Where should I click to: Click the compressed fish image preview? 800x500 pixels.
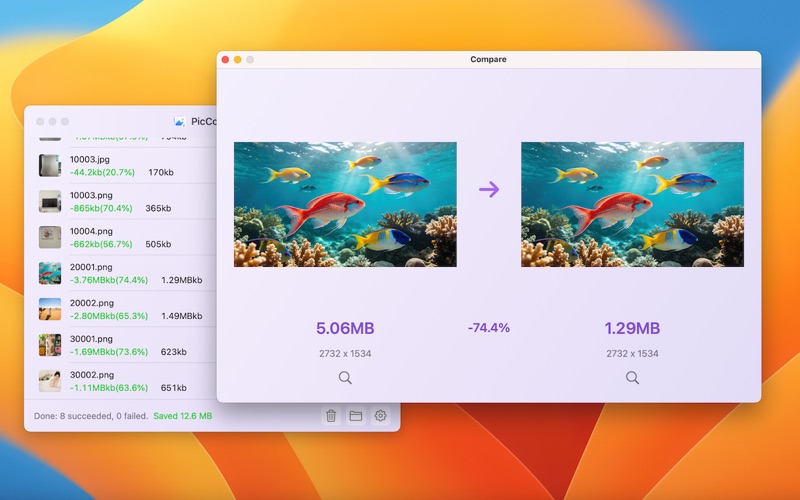[632, 204]
